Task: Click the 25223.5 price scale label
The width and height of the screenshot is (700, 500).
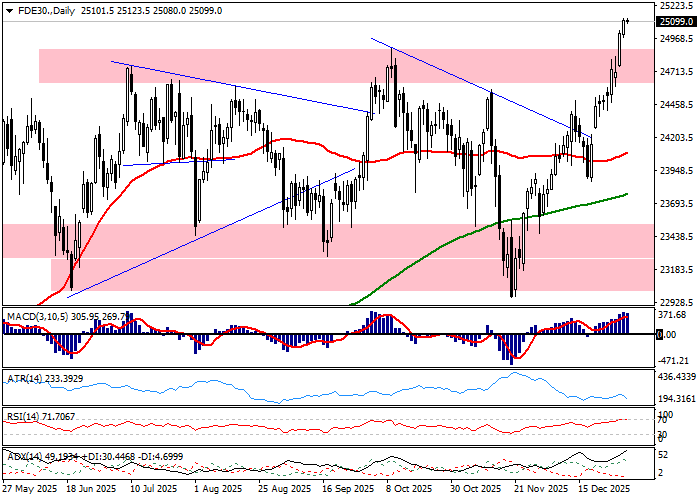Action: point(677,6)
